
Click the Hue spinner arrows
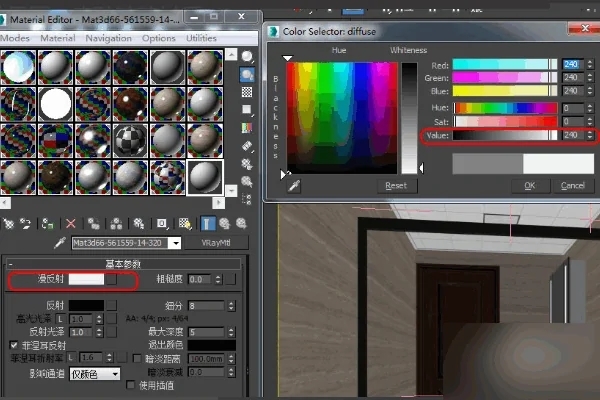(590, 108)
